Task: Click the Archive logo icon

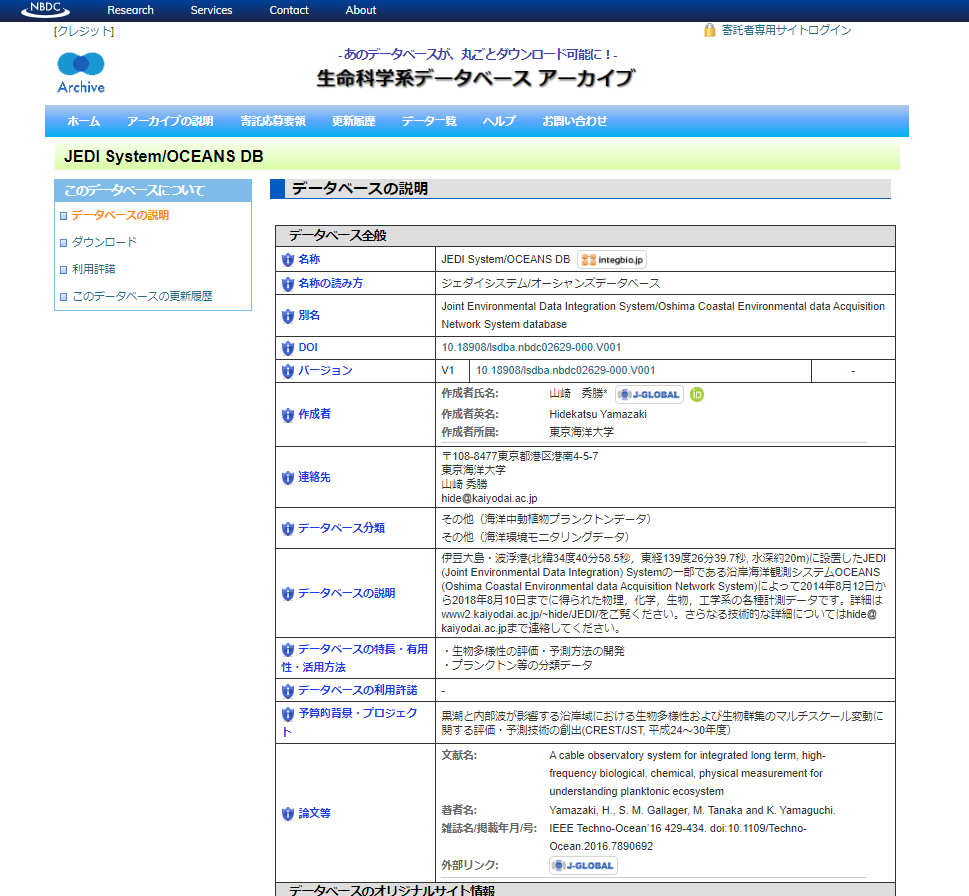Action: (81, 72)
